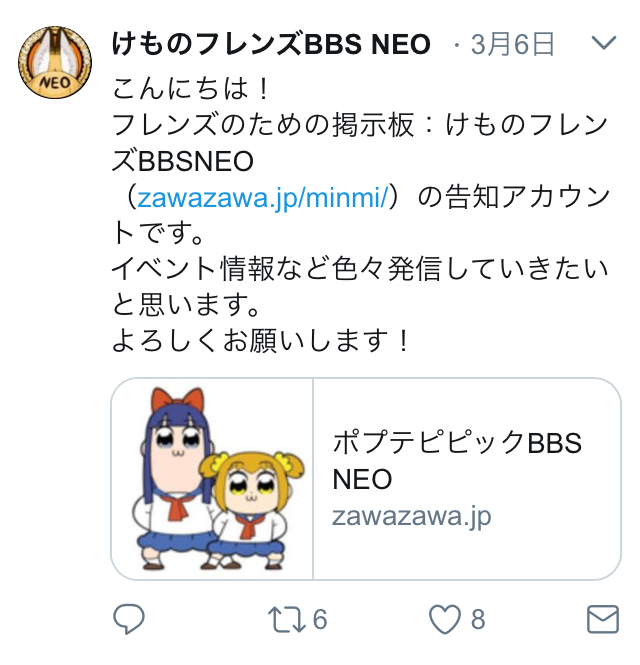Click the よろしくお願いします！ closing line

(x=261, y=341)
